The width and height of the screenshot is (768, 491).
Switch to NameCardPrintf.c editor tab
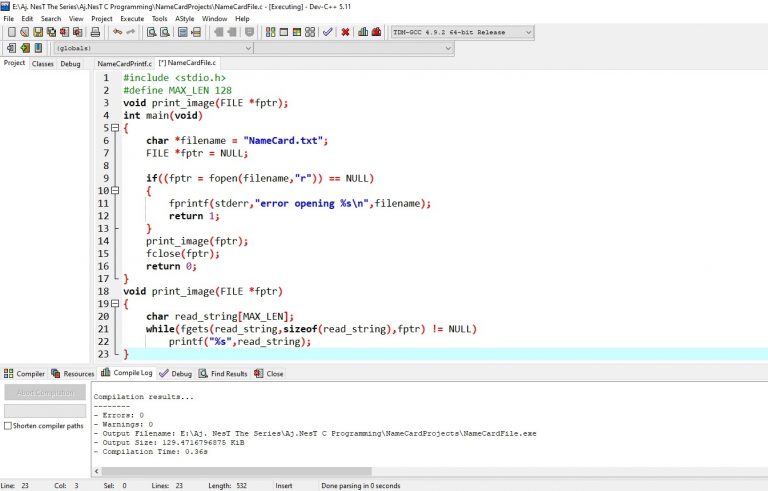(x=124, y=63)
